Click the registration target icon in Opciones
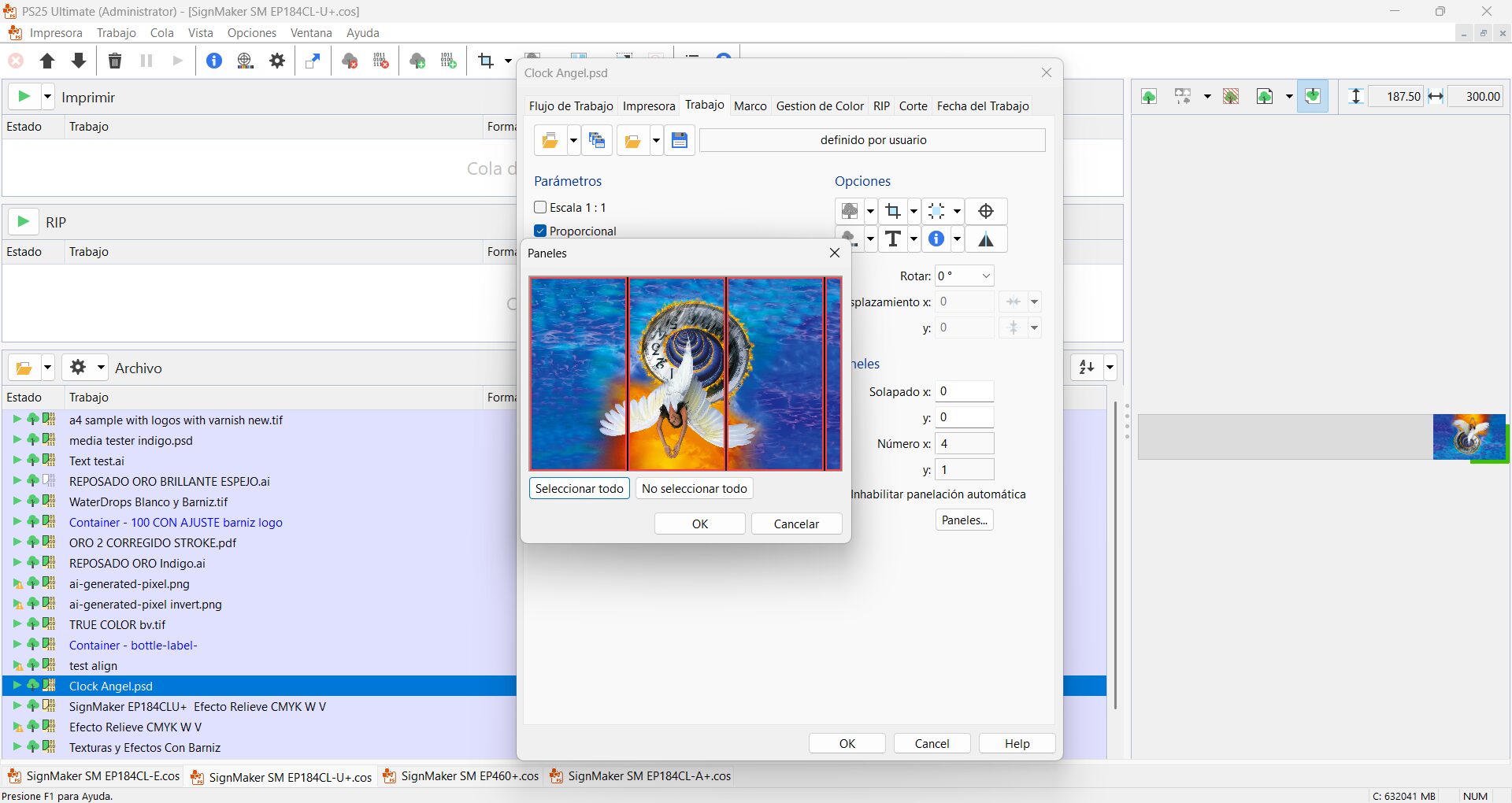1512x803 pixels. [985, 211]
